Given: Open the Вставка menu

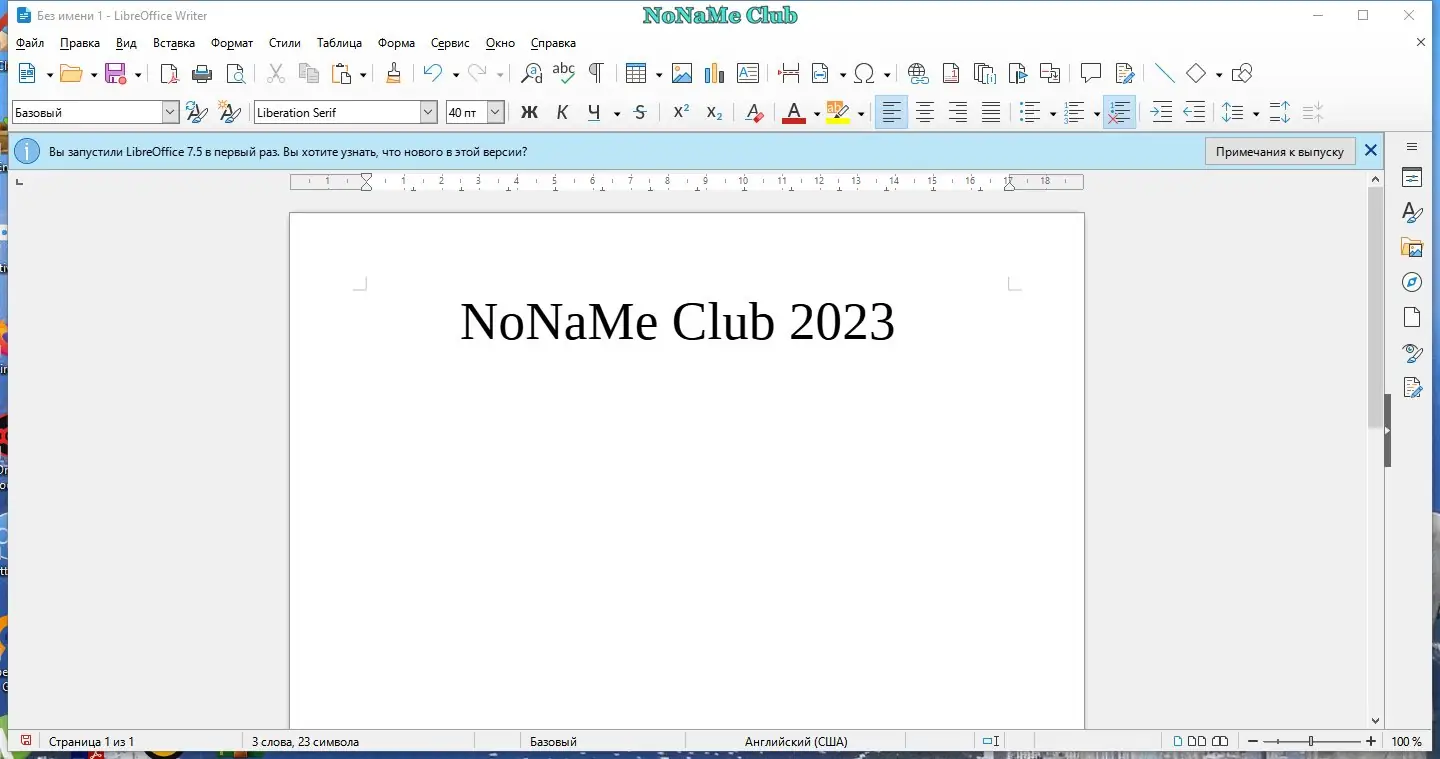Looking at the screenshot, I should [x=174, y=43].
